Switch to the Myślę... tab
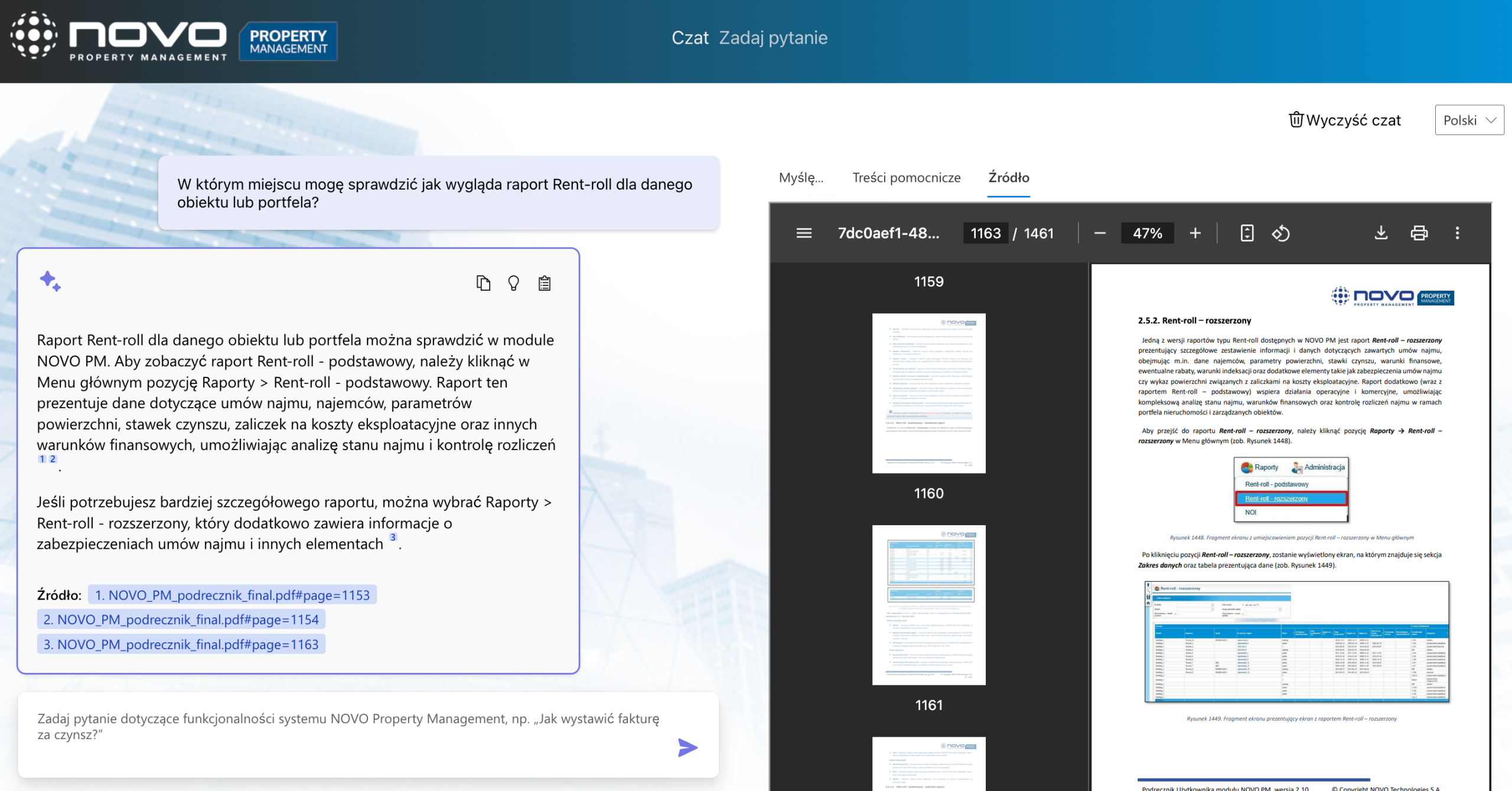Screen dimensions: 1512x791 801,178
